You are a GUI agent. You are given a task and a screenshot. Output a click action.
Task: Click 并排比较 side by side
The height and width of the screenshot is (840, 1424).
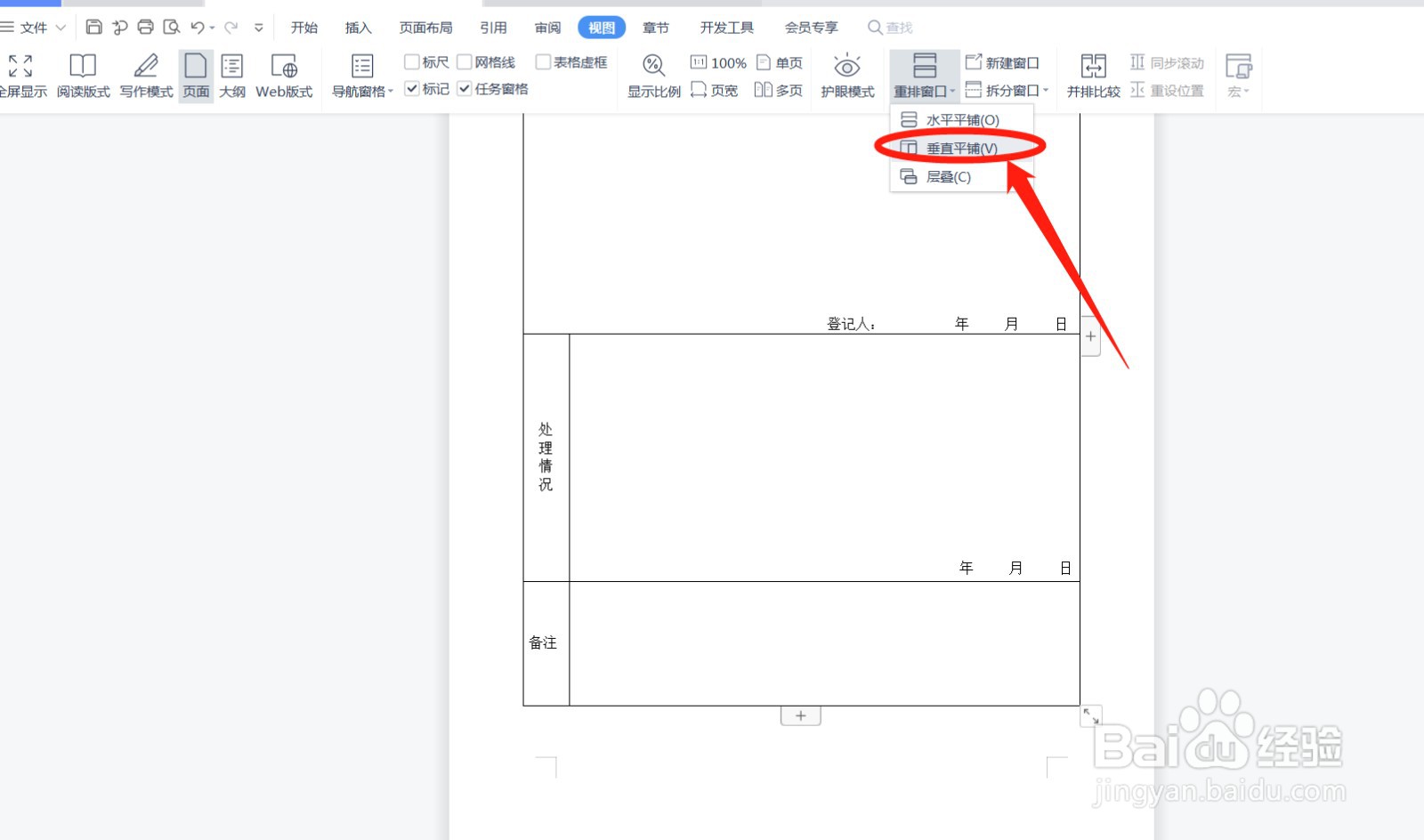click(1093, 75)
